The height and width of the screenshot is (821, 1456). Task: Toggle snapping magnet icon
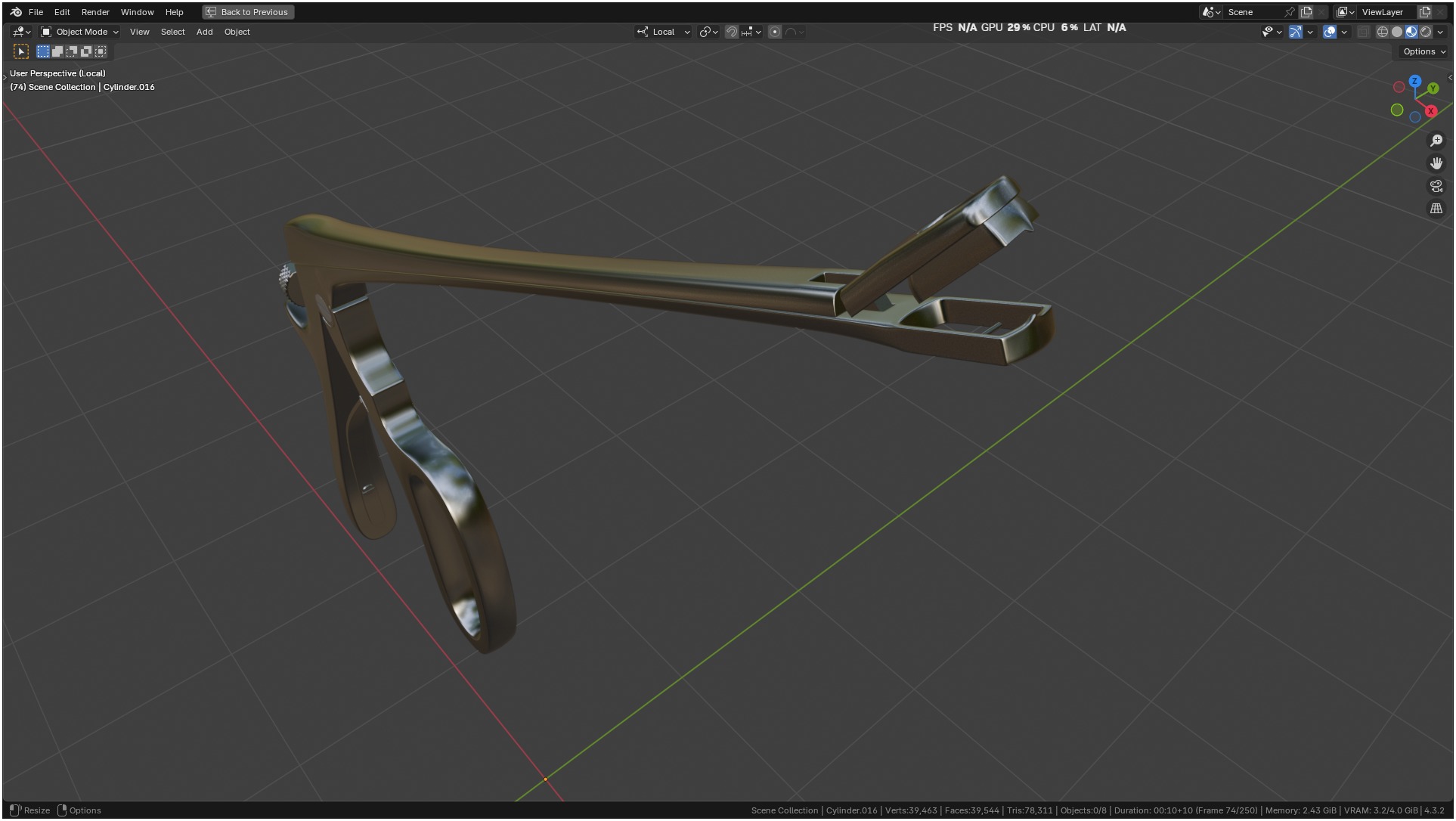pos(731,32)
